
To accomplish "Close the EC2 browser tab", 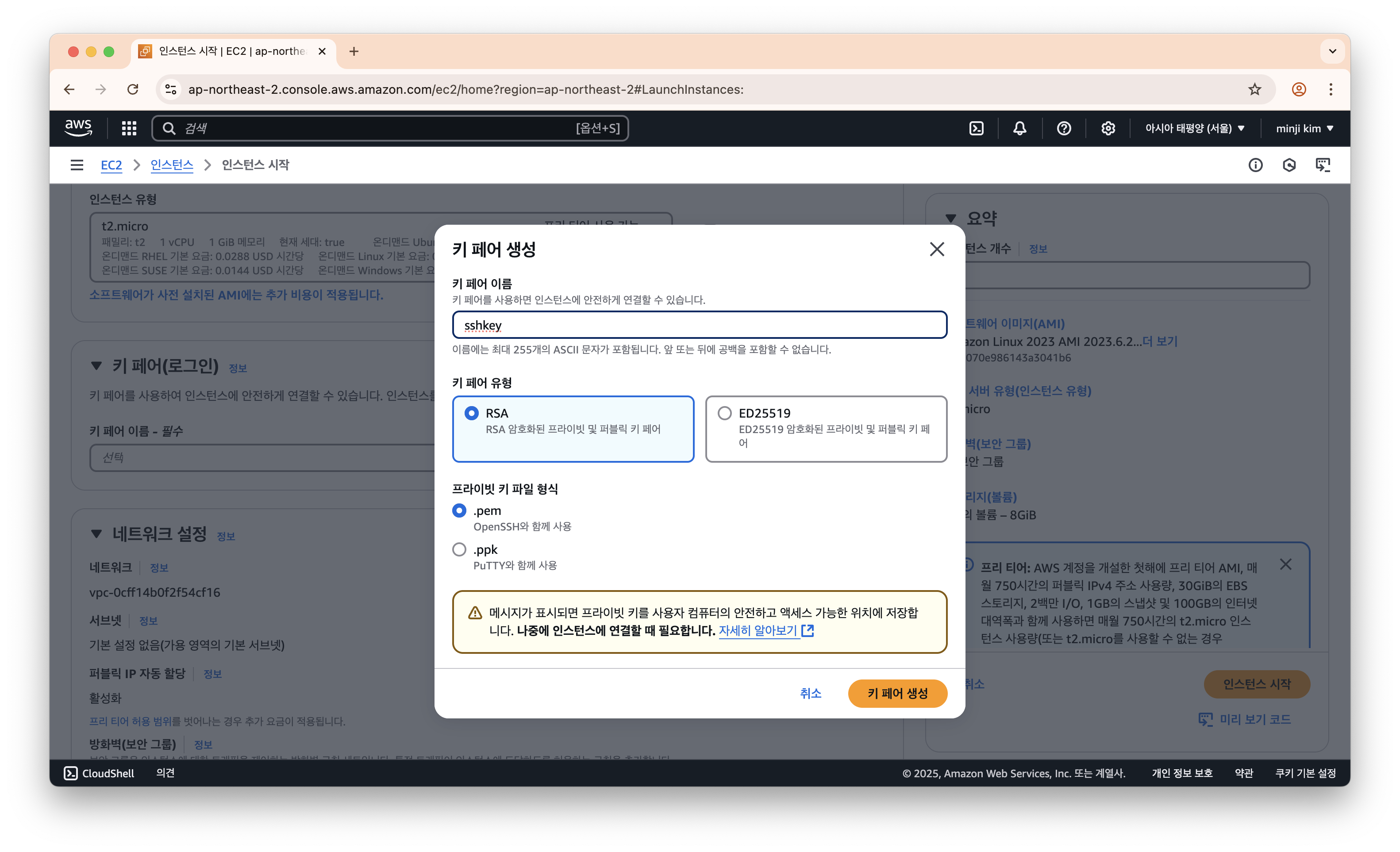I will point(322,51).
